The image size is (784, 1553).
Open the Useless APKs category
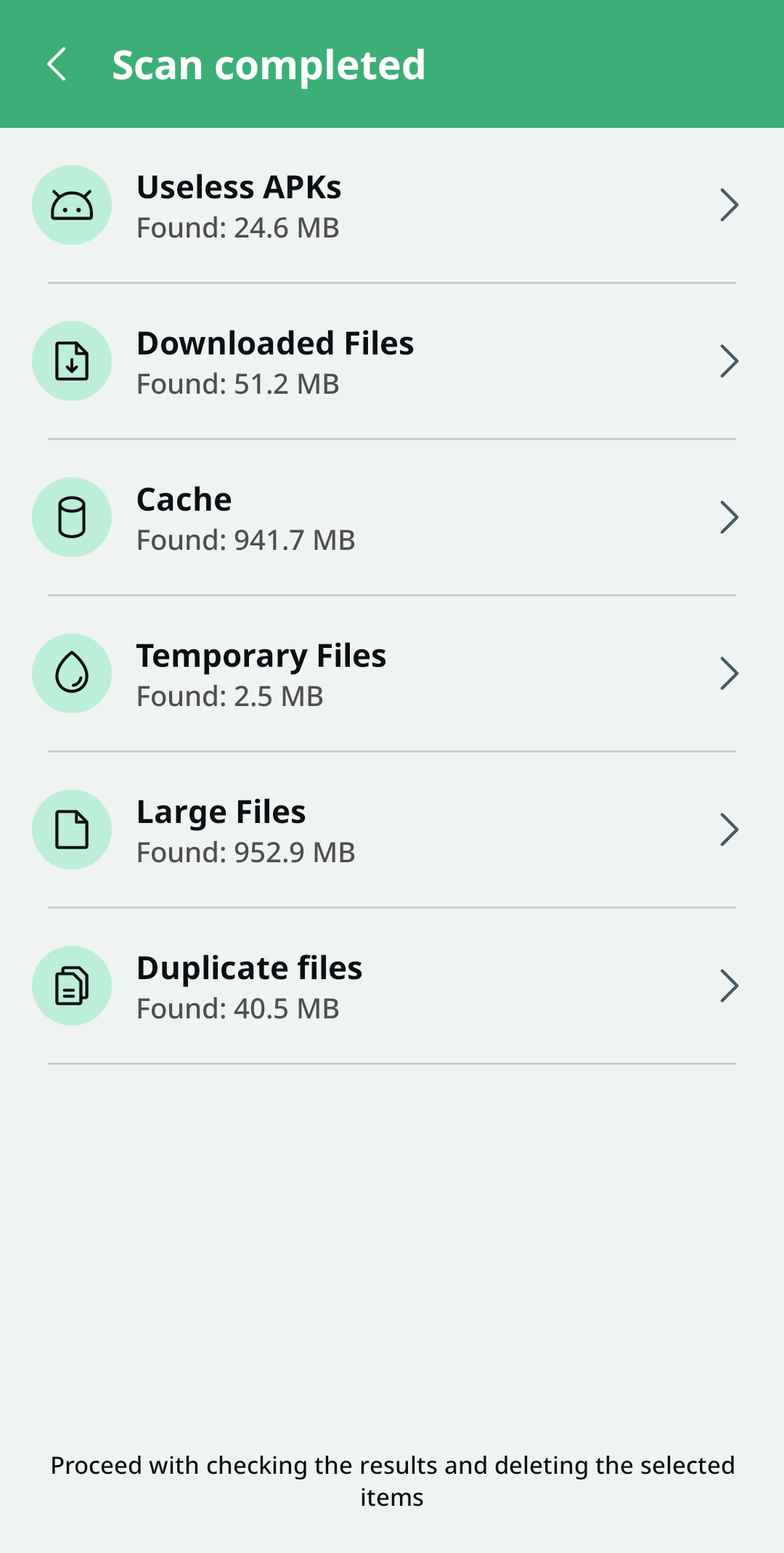(239, 187)
